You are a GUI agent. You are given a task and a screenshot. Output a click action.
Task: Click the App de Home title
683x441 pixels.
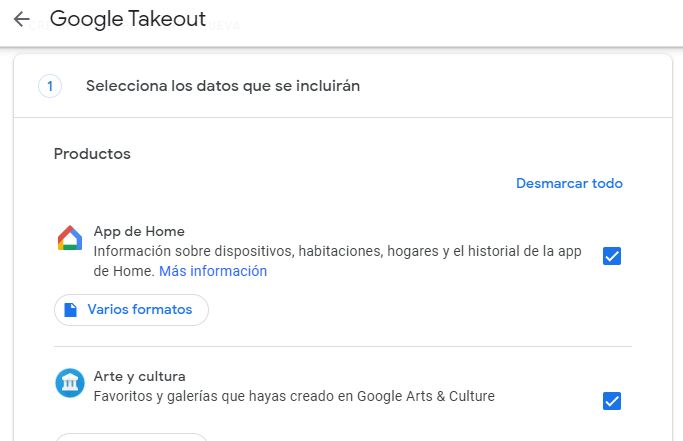tap(139, 231)
